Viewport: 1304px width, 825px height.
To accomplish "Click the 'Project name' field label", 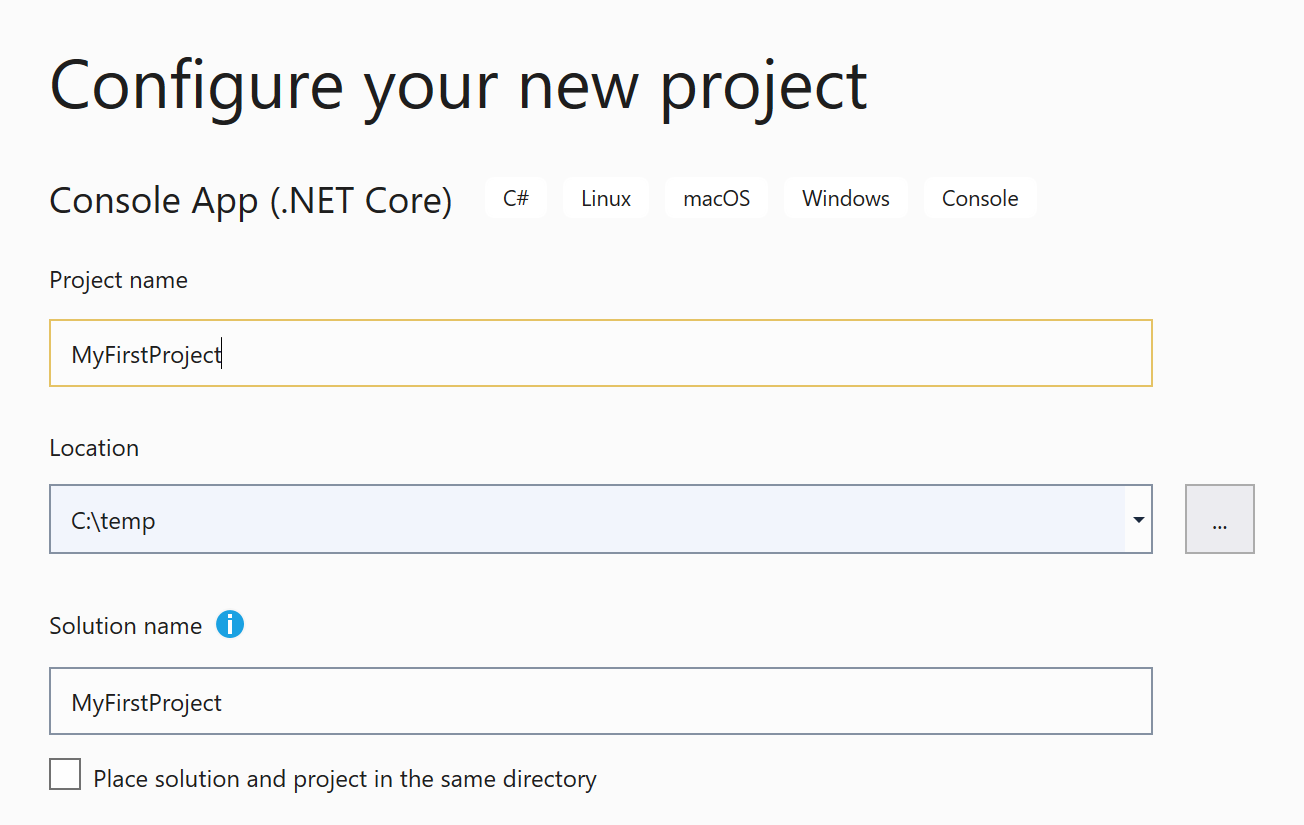I will 118,280.
